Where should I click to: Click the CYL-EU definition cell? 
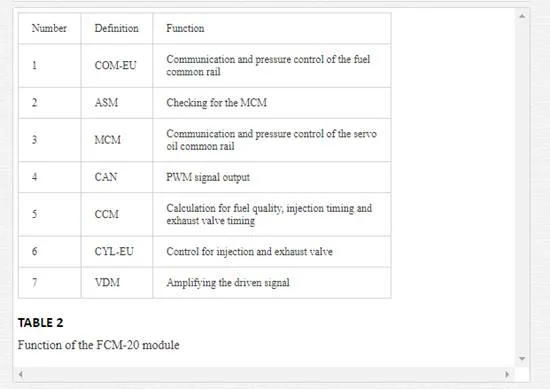coord(117,251)
